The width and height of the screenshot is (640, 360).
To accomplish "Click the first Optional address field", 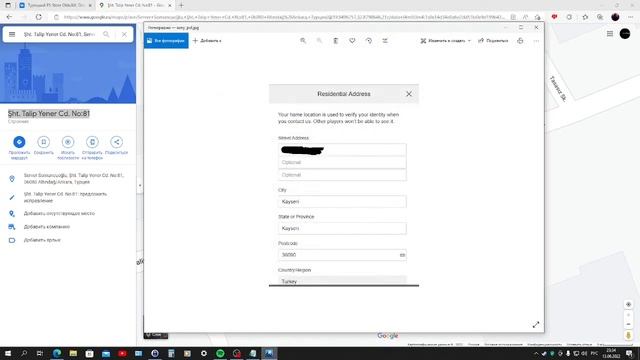I will coord(342,162).
